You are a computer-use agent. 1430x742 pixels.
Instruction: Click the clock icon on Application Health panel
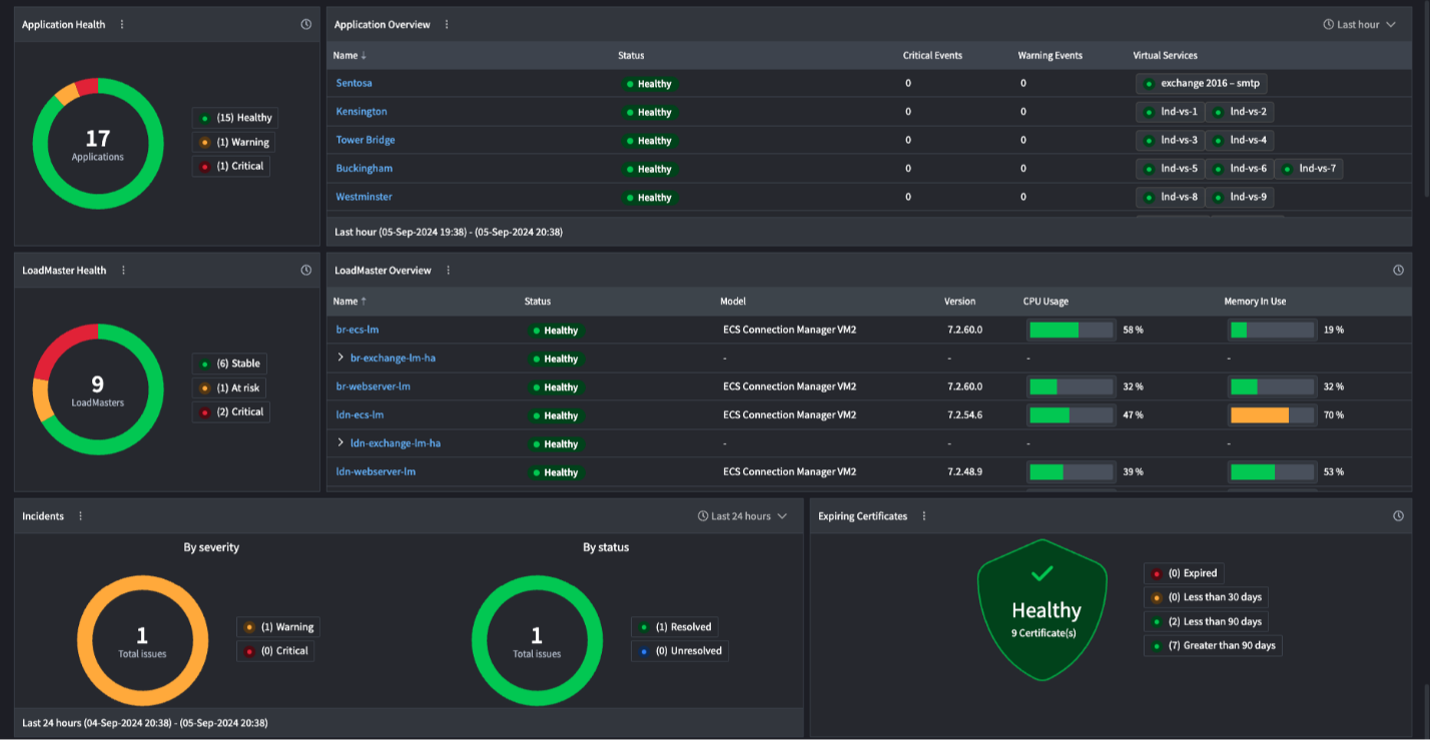[306, 24]
